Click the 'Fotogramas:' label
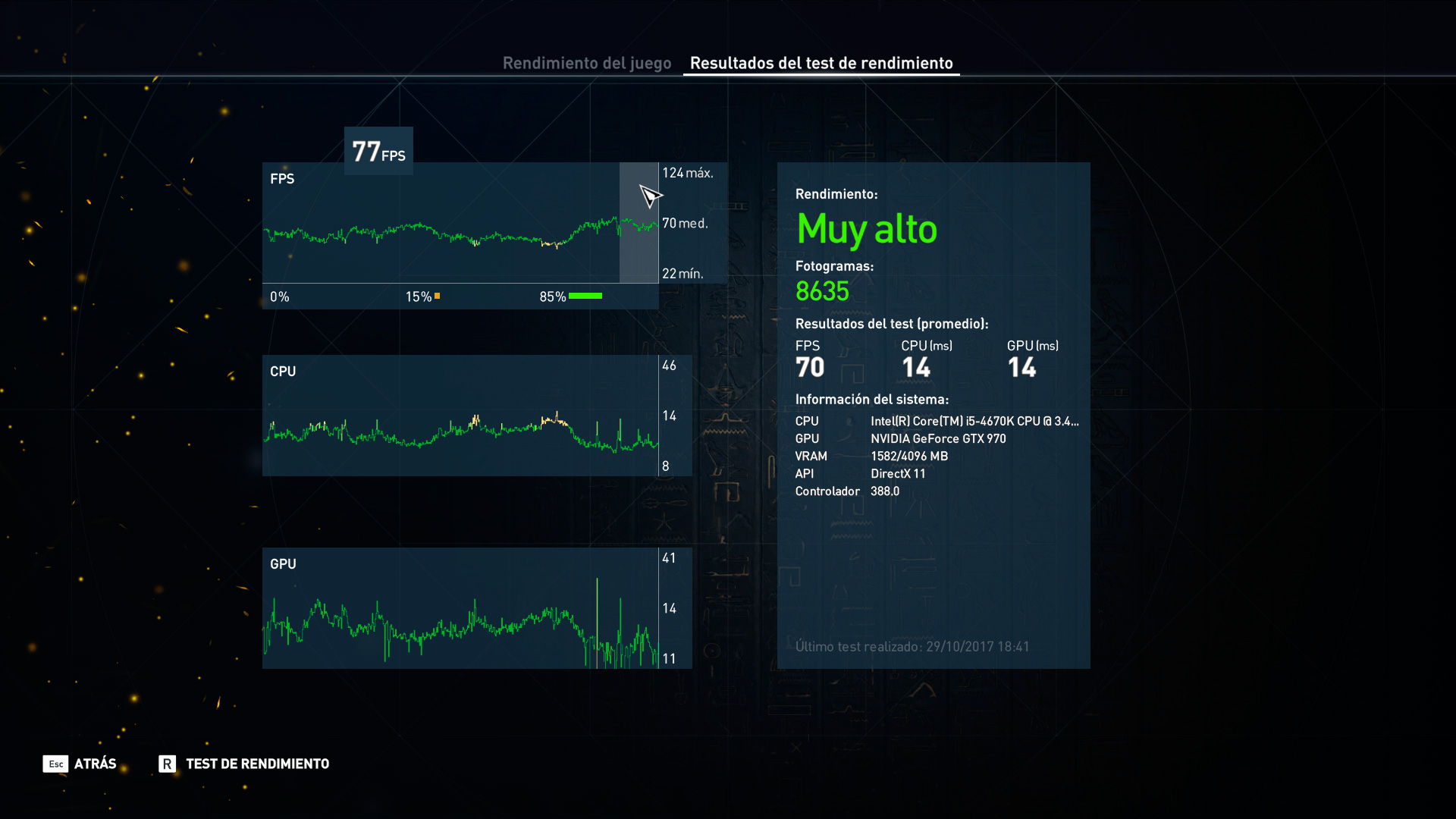Screen dimensions: 1456x819 pyautogui.click(x=834, y=266)
